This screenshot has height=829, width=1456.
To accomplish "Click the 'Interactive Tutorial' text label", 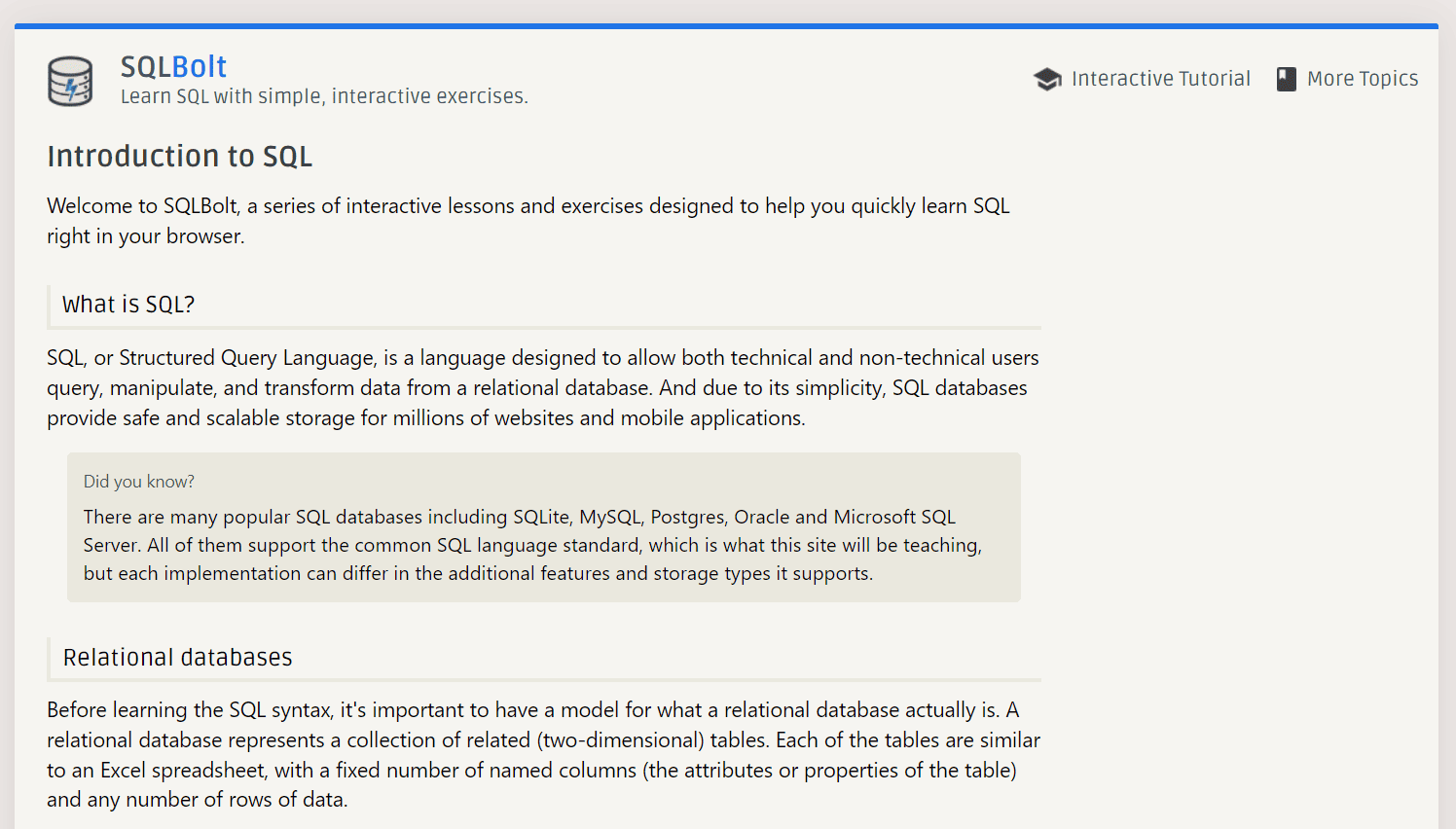I will point(1161,79).
